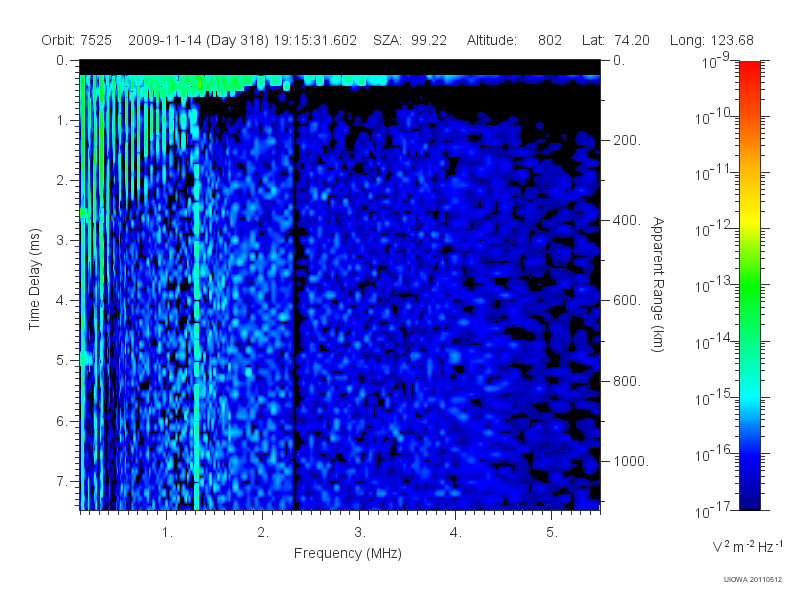Click the "Orbit: 7525" header text

point(77,40)
